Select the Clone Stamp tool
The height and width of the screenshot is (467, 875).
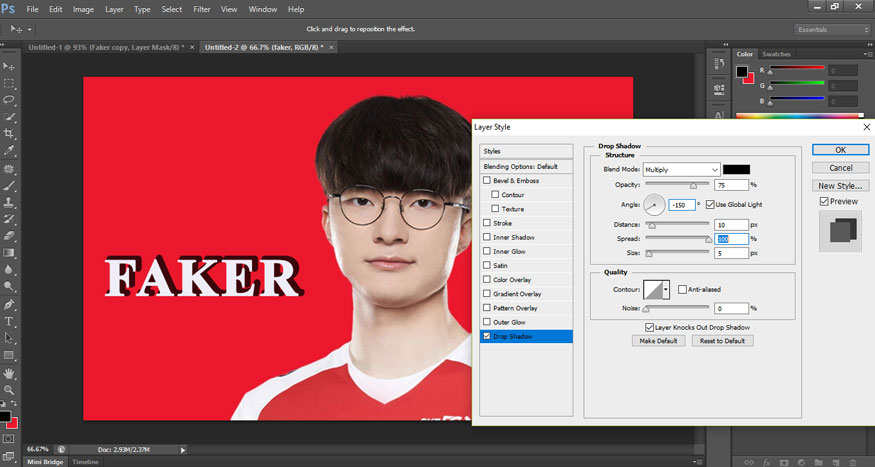pos(9,202)
